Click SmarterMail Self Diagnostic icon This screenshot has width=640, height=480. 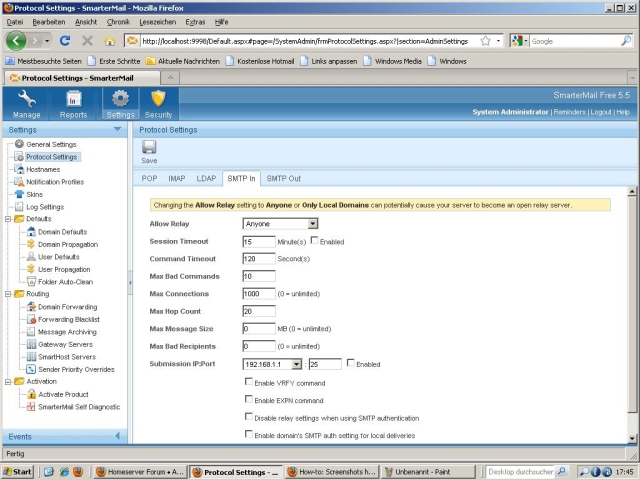tap(31, 407)
